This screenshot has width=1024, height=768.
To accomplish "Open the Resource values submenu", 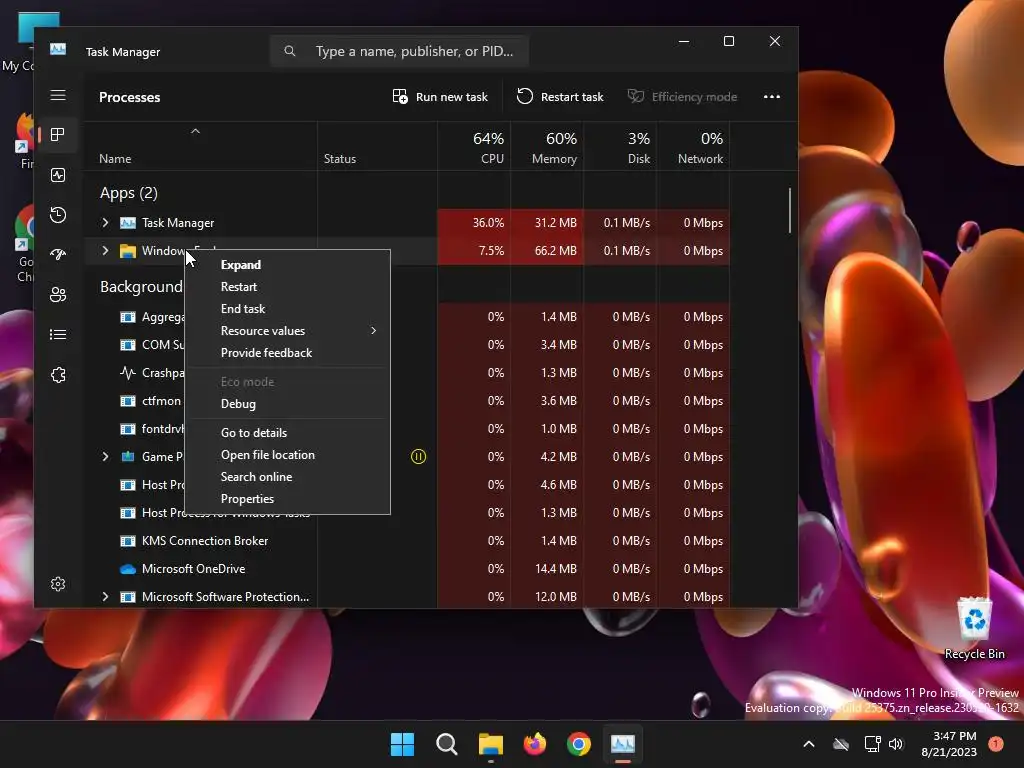I will [x=287, y=331].
